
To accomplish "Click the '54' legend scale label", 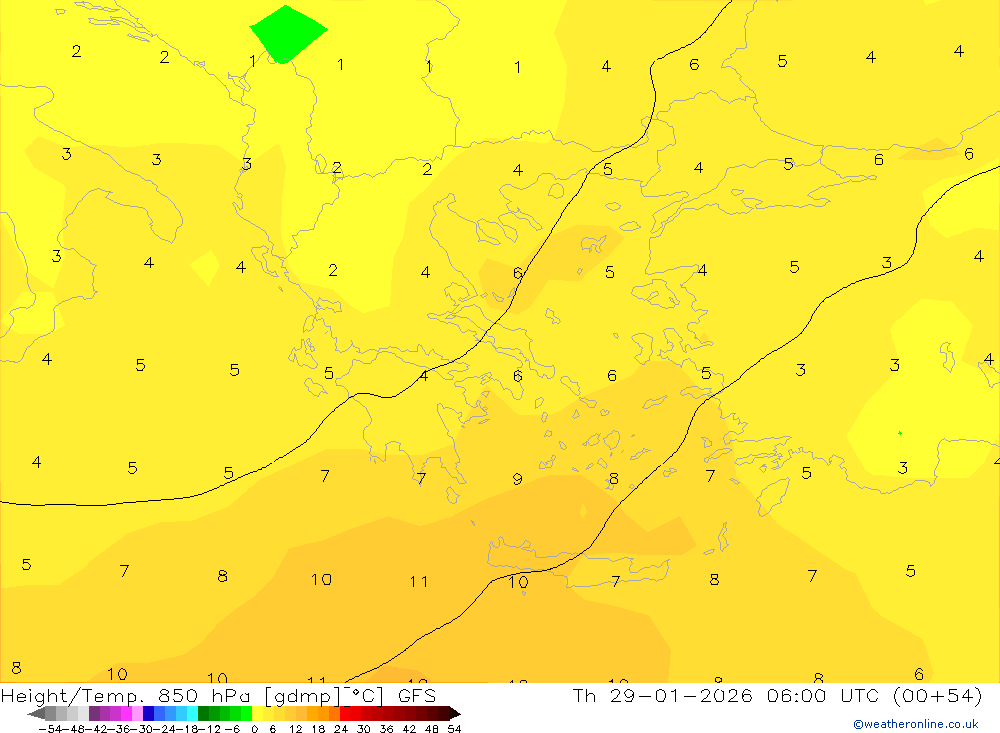I will coord(454,729).
